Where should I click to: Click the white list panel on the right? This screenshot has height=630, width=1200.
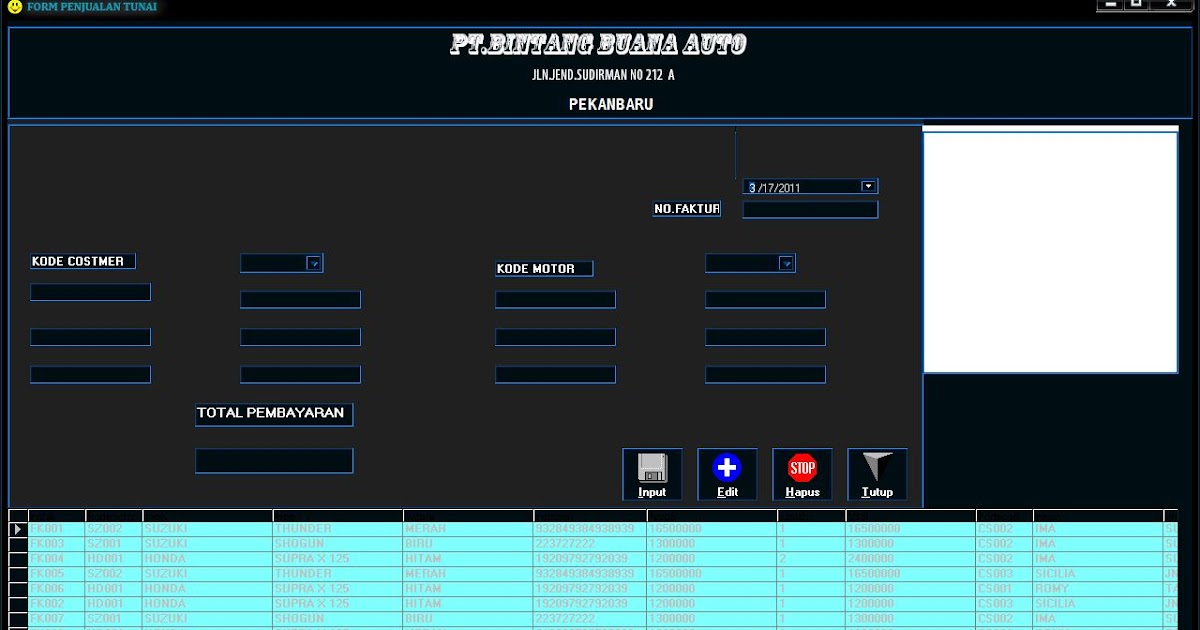pyautogui.click(x=1050, y=252)
